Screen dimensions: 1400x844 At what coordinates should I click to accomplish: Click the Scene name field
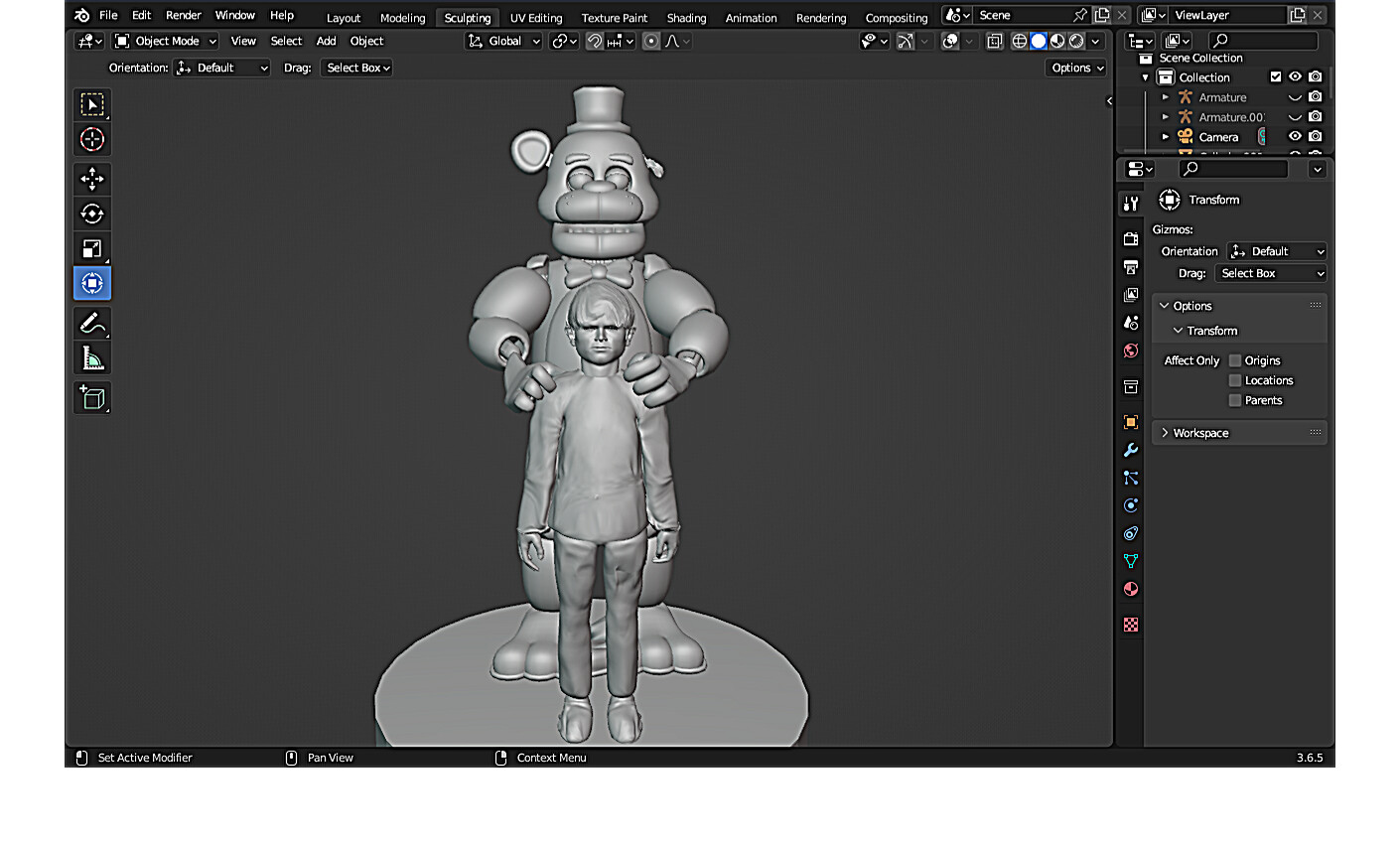pyautogui.click(x=1024, y=15)
